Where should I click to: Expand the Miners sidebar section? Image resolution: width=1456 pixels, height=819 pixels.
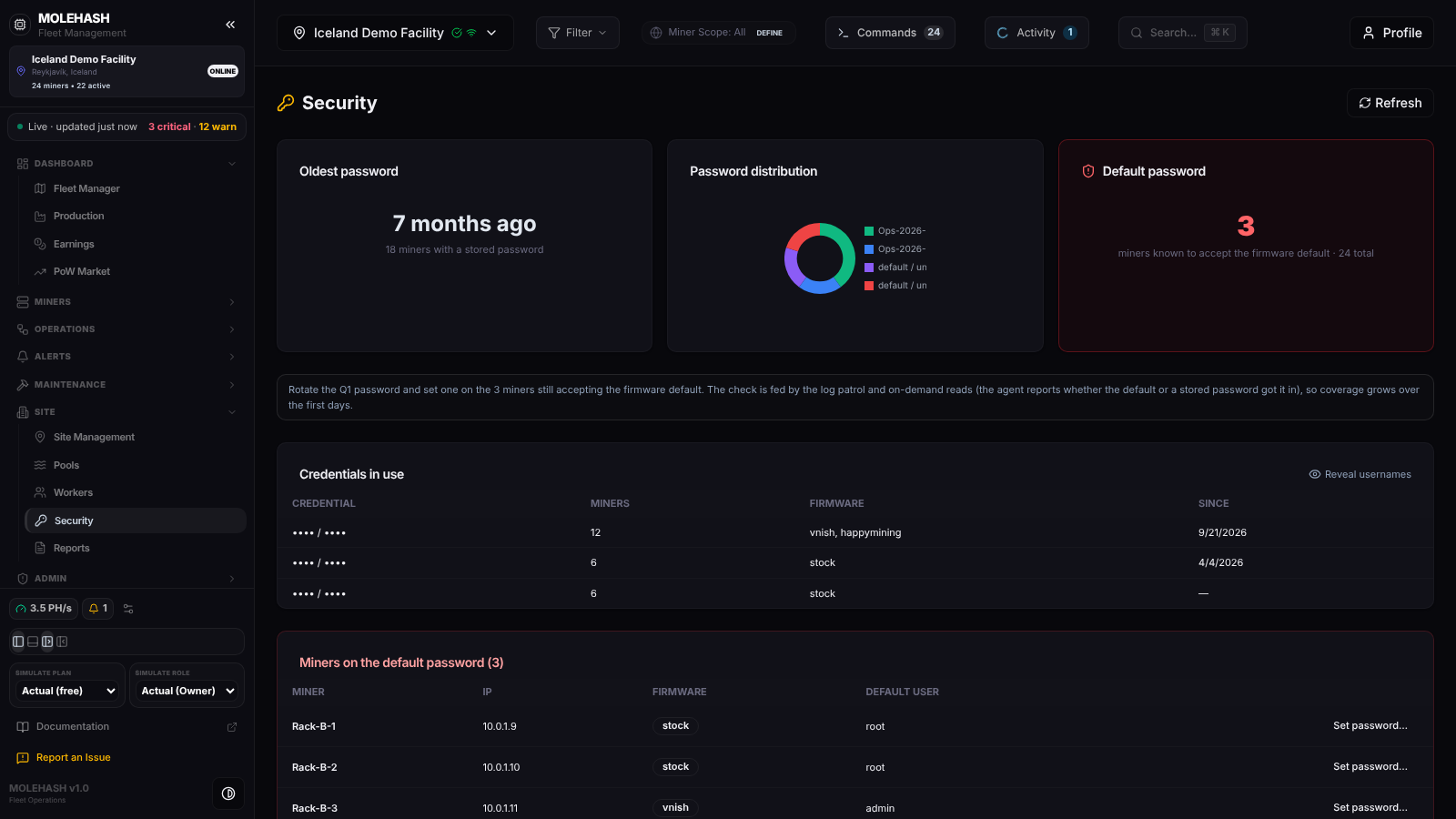click(126, 302)
